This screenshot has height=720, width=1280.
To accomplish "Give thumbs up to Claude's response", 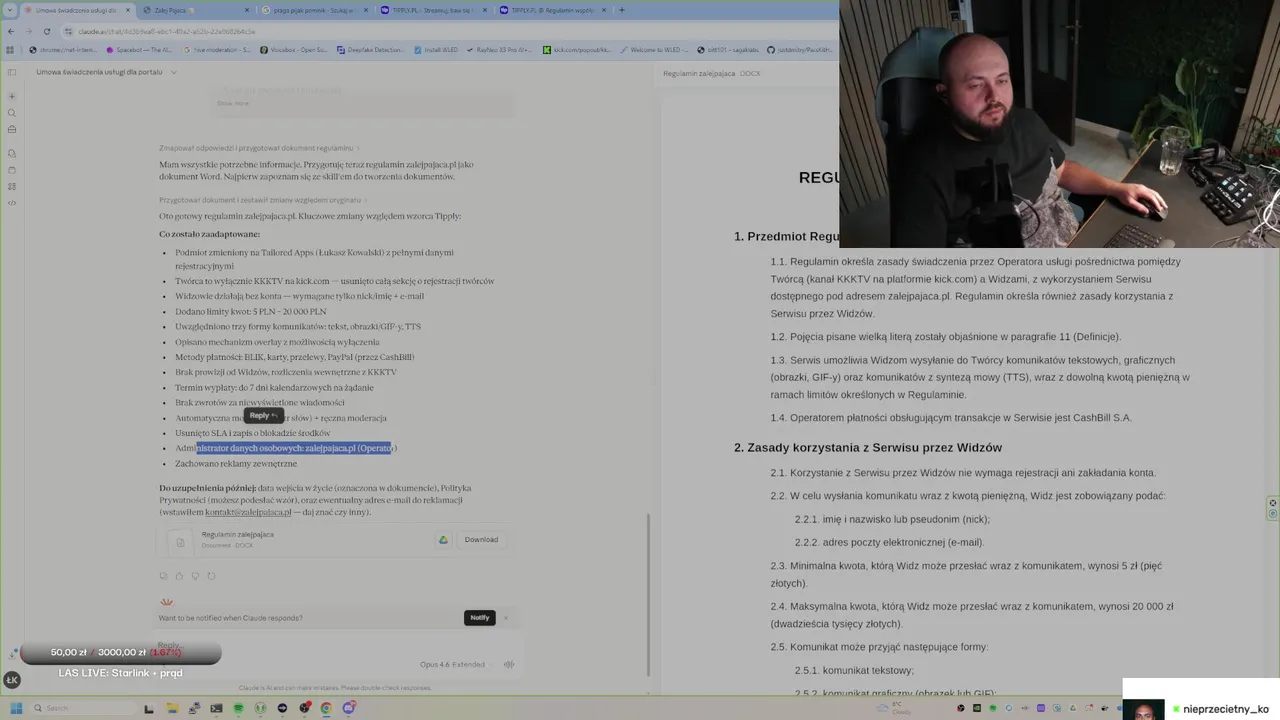I will point(179,576).
